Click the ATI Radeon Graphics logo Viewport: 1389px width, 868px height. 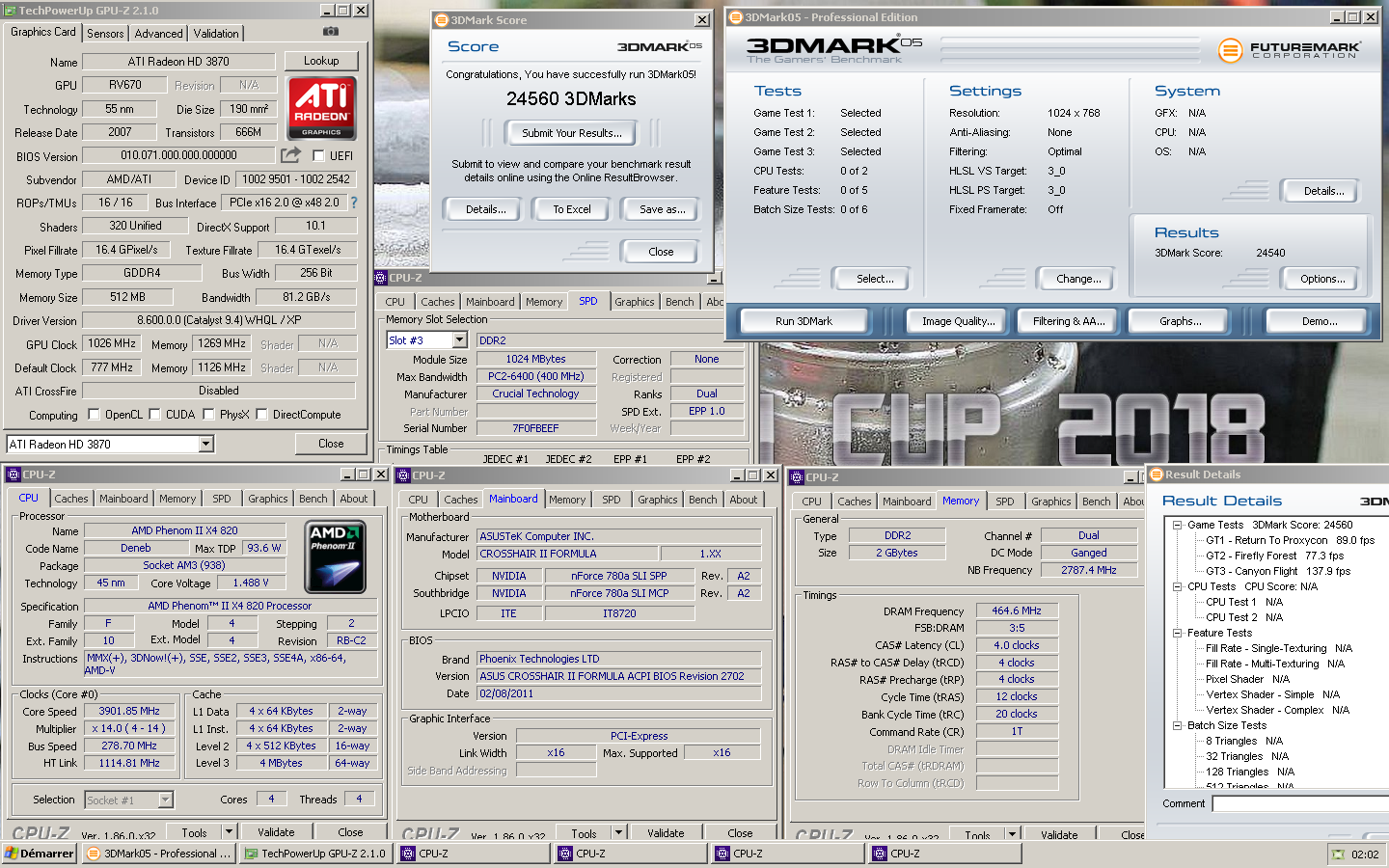(321, 107)
